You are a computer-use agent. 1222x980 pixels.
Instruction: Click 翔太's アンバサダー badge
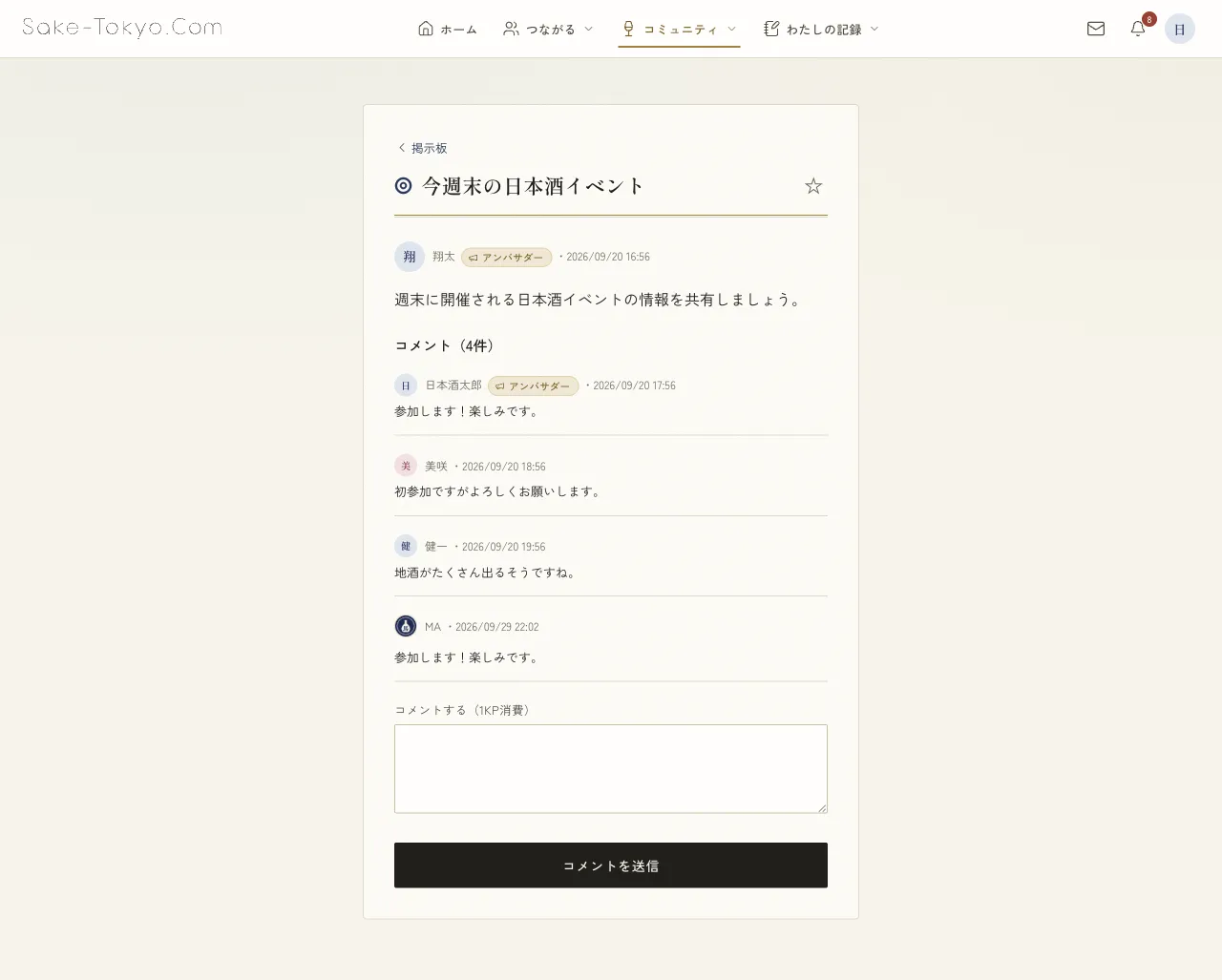click(x=507, y=257)
